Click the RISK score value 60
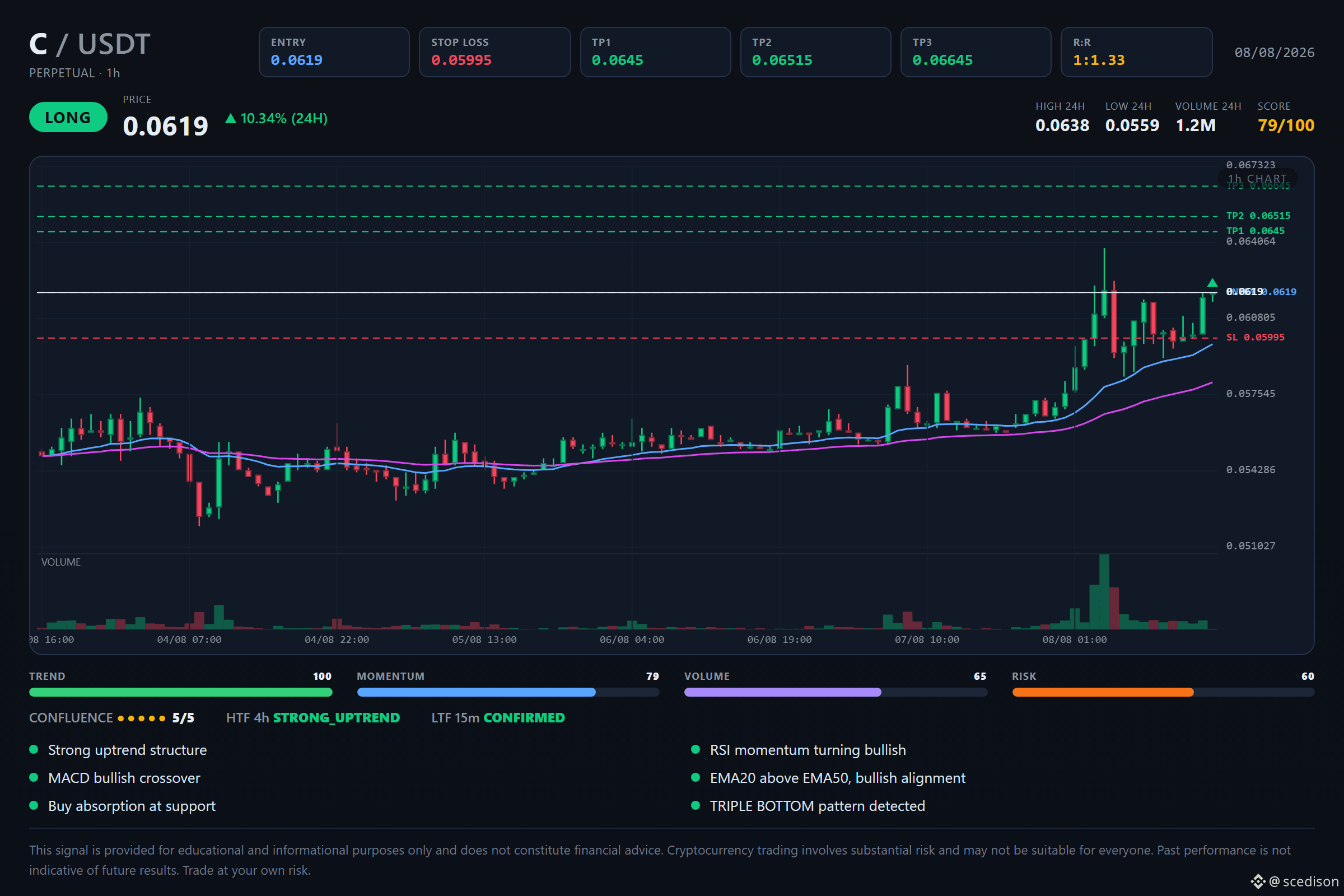 (1308, 676)
